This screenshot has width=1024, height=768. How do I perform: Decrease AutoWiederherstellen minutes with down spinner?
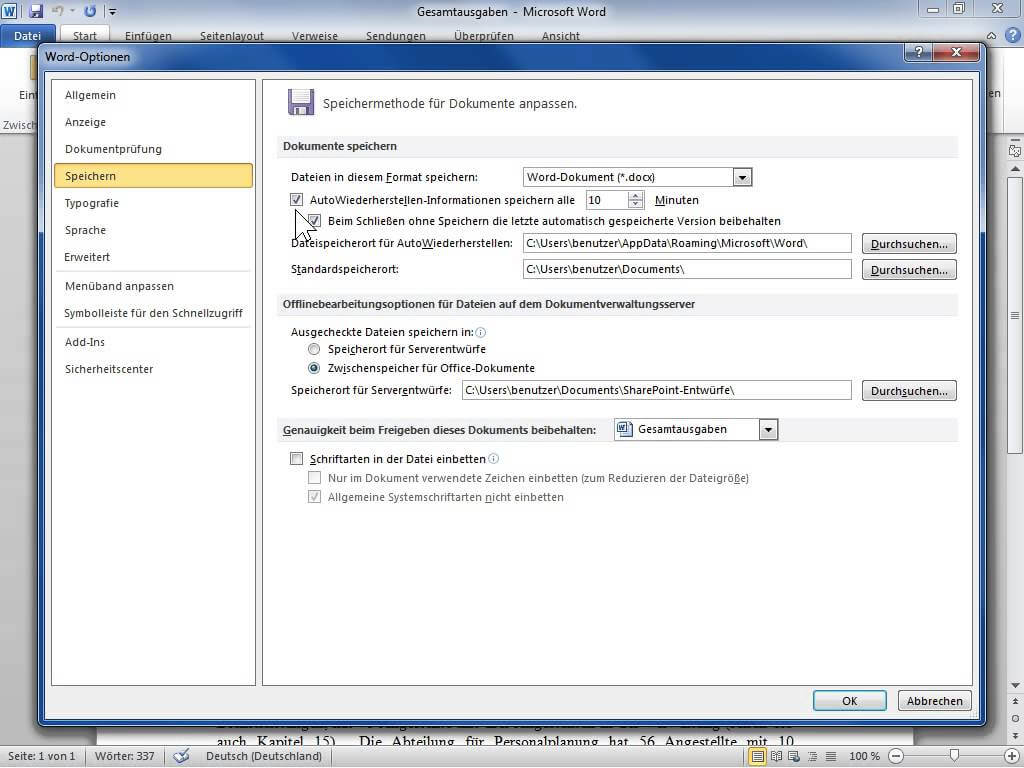[635, 204]
